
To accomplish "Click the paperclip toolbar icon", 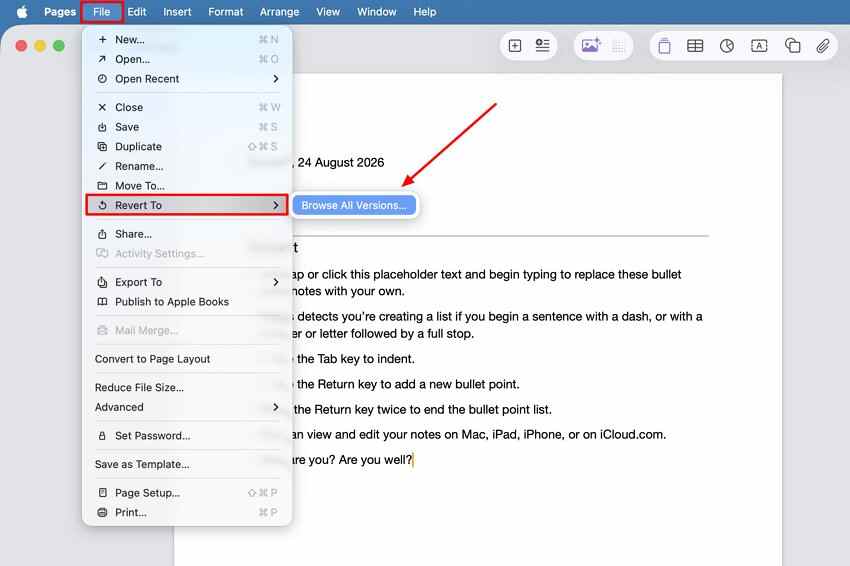I will pos(823,46).
